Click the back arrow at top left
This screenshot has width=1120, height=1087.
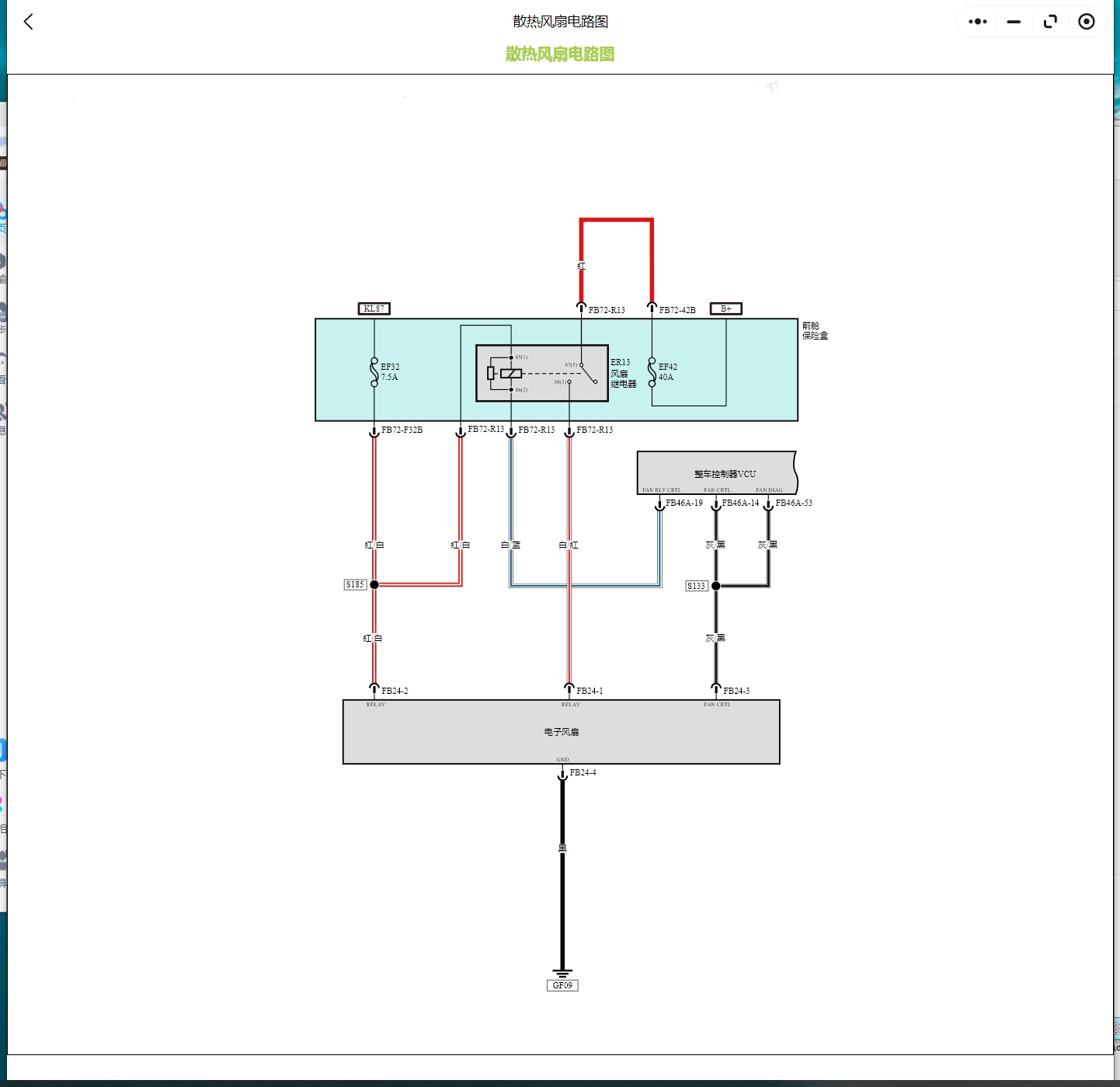point(29,22)
